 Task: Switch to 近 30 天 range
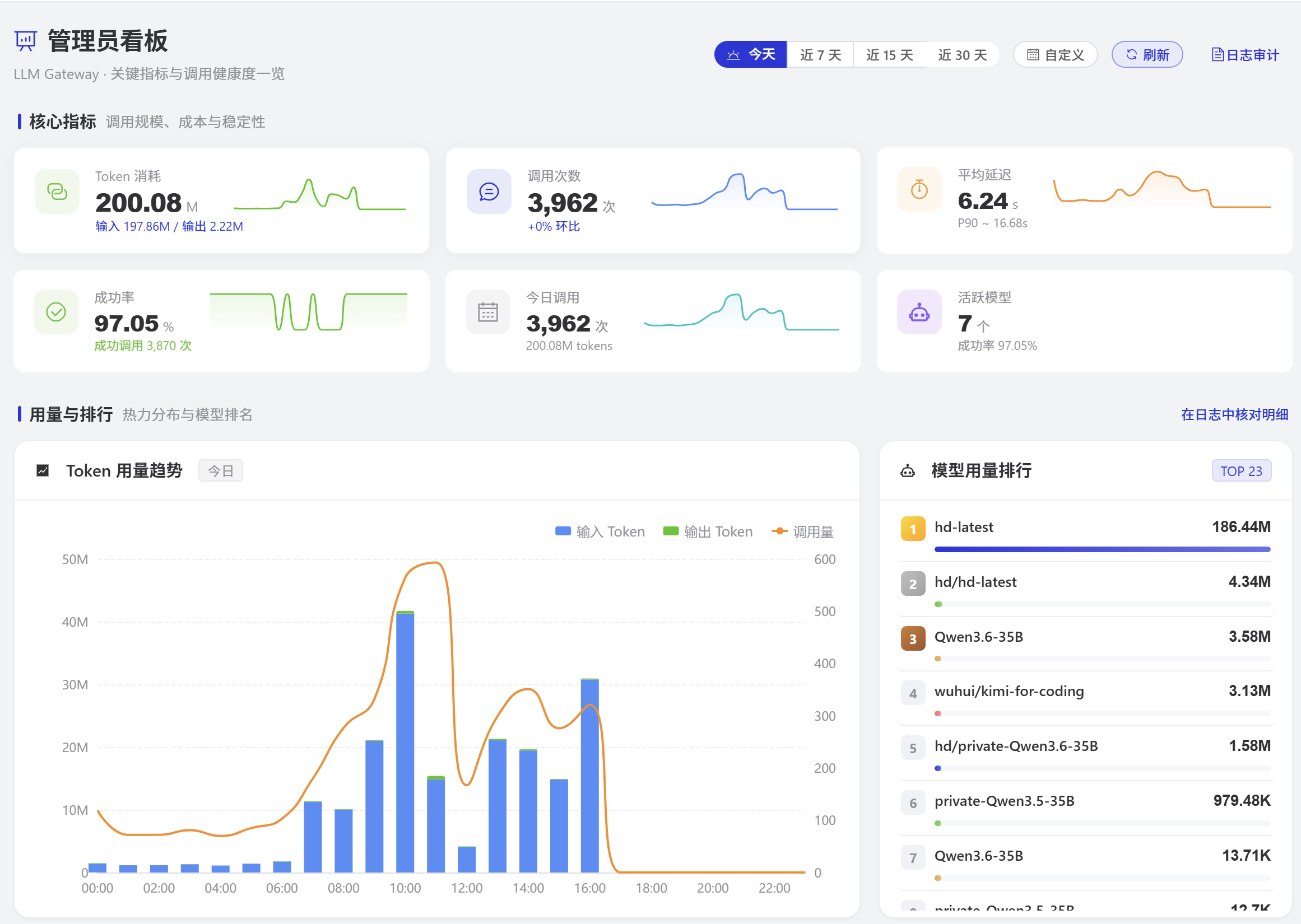(962, 55)
